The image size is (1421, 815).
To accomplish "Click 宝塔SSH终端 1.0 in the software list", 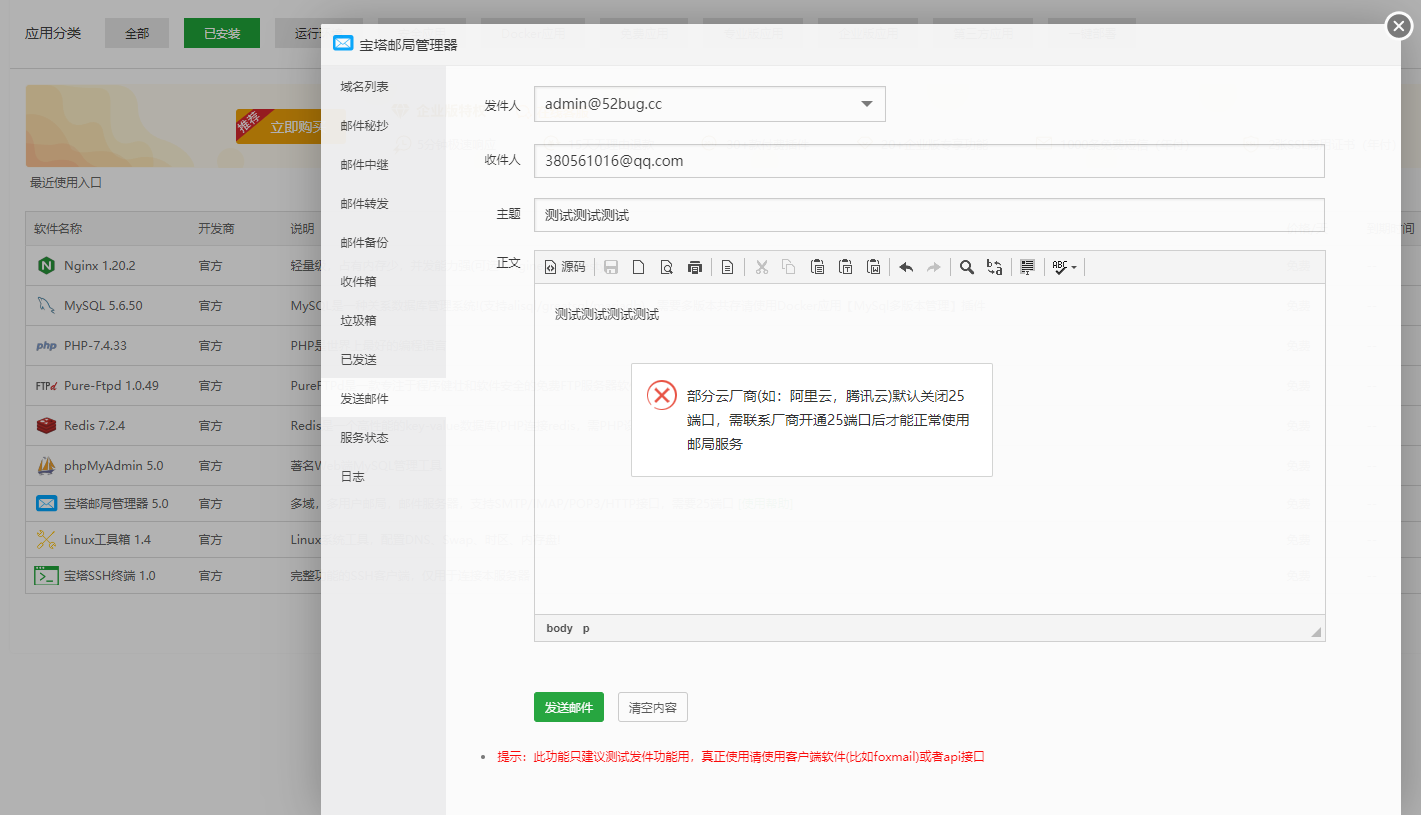I will pyautogui.click(x=110, y=576).
